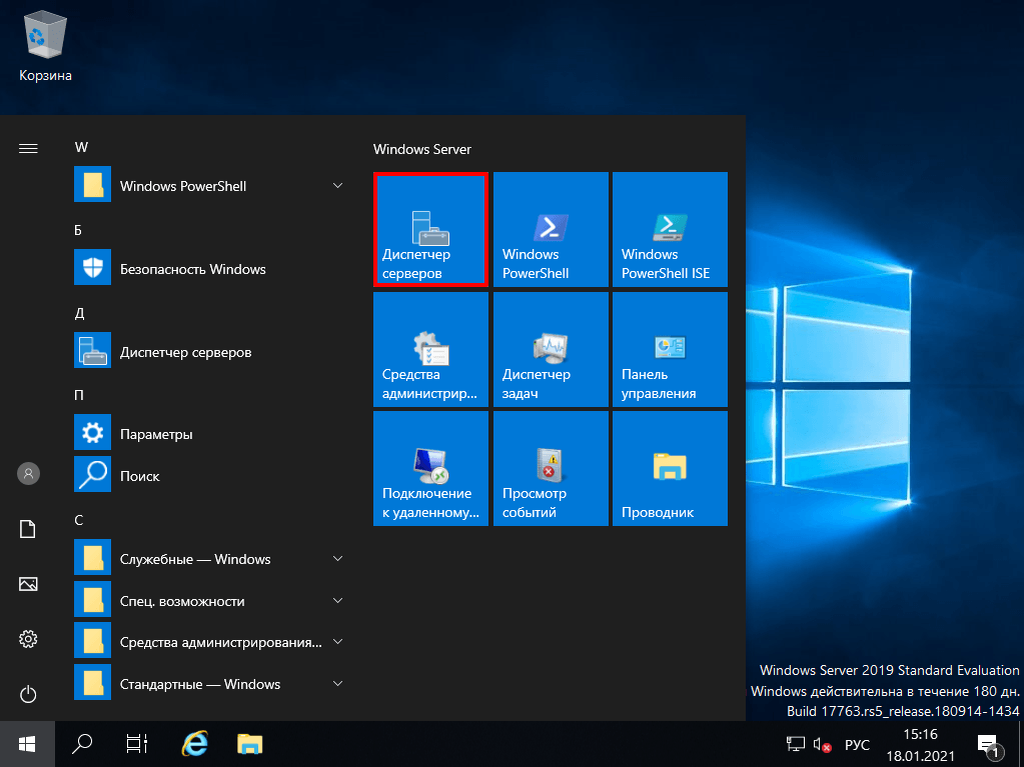Open the Windows PowerShell ISE tile
1024x767 pixels.
click(670, 229)
